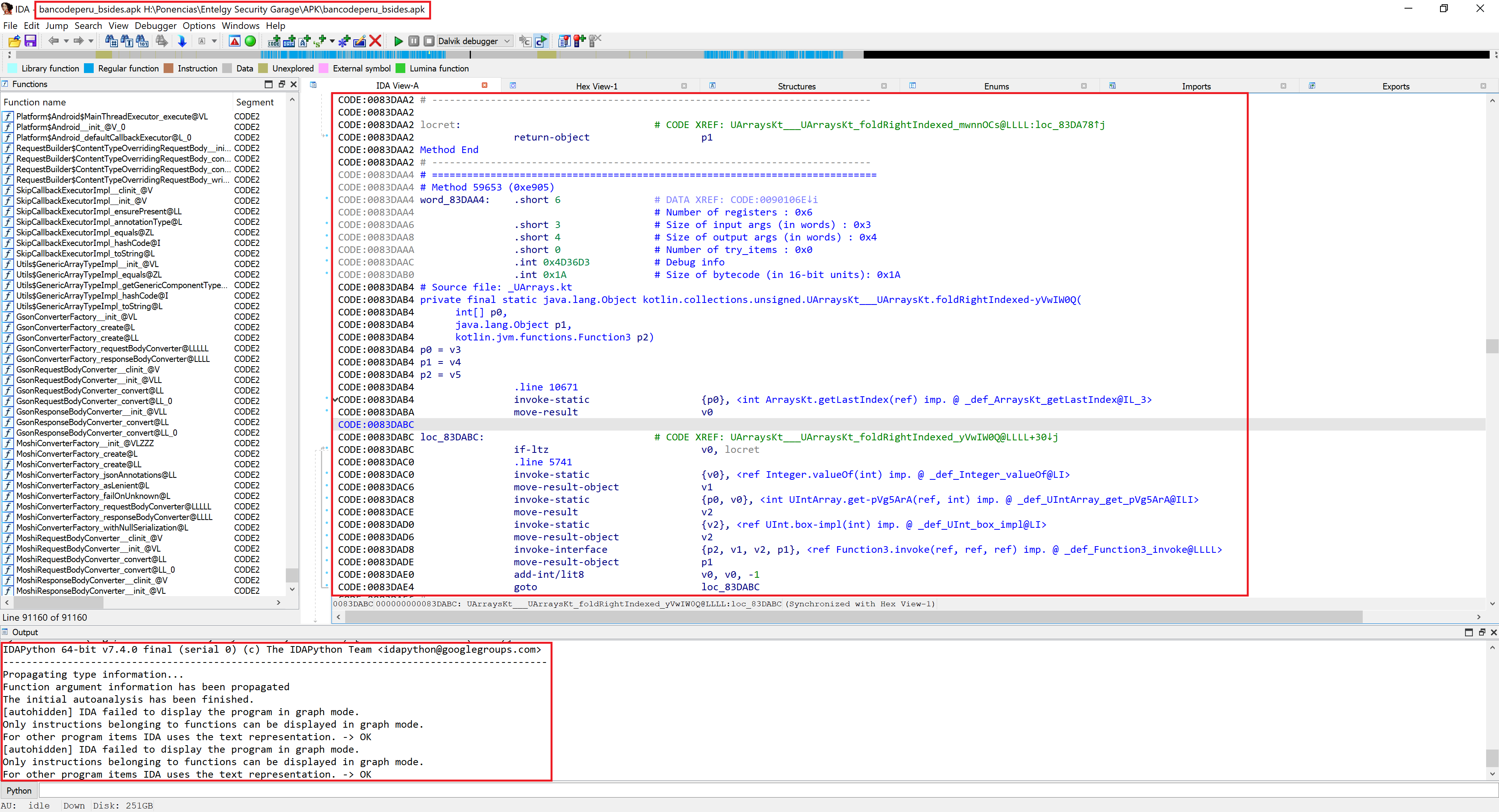Click the red X undefine icon
This screenshot has width=1499, height=812.
(x=375, y=41)
